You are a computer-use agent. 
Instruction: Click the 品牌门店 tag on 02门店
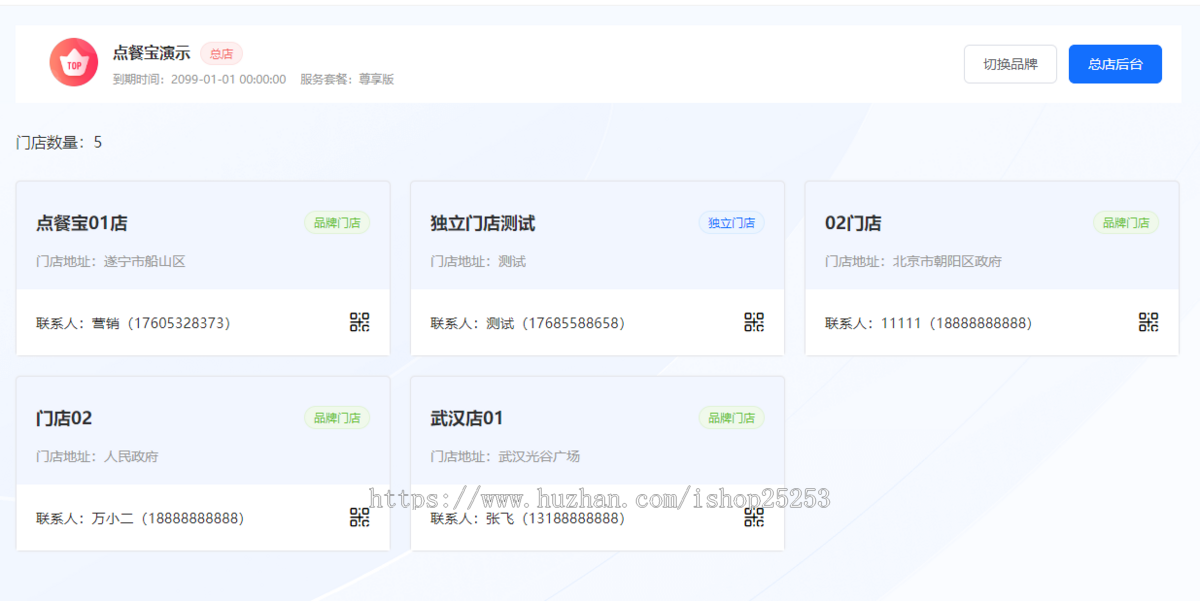pos(1125,223)
